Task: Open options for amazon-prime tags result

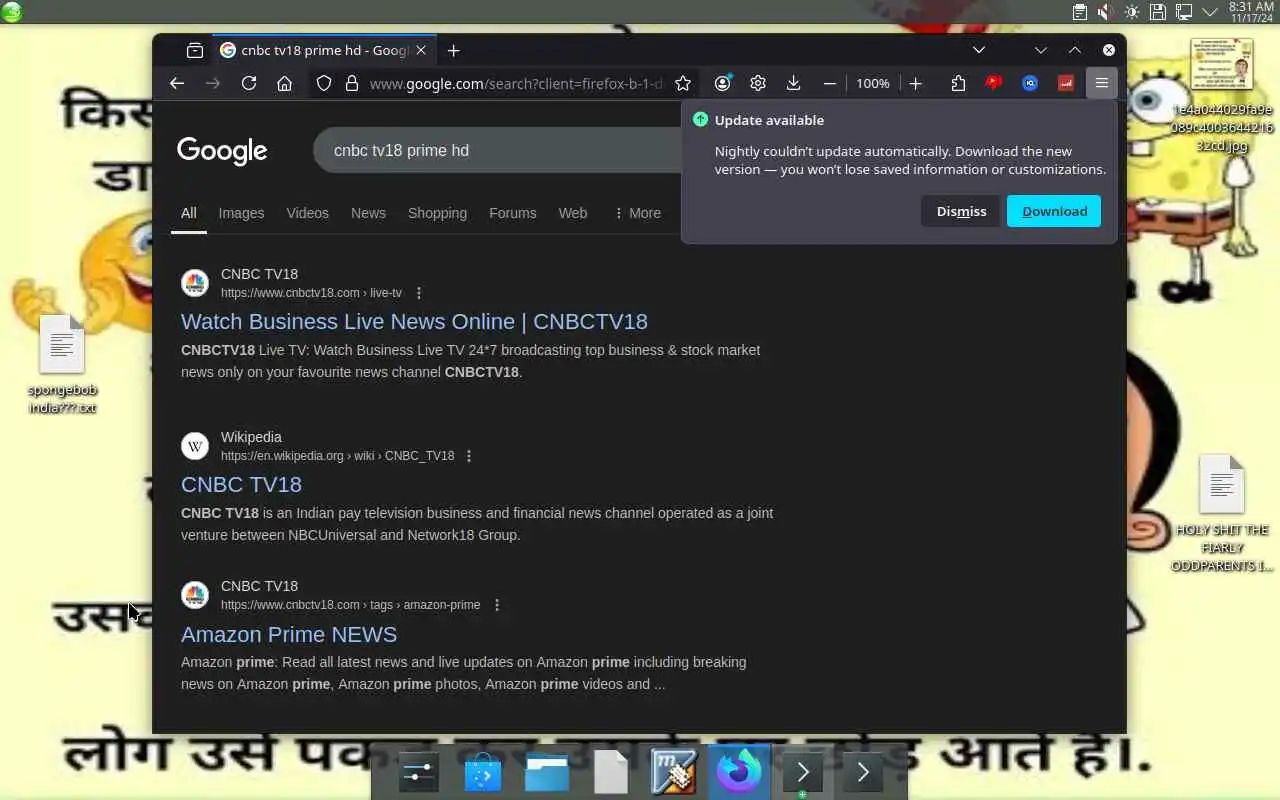Action: click(x=497, y=605)
